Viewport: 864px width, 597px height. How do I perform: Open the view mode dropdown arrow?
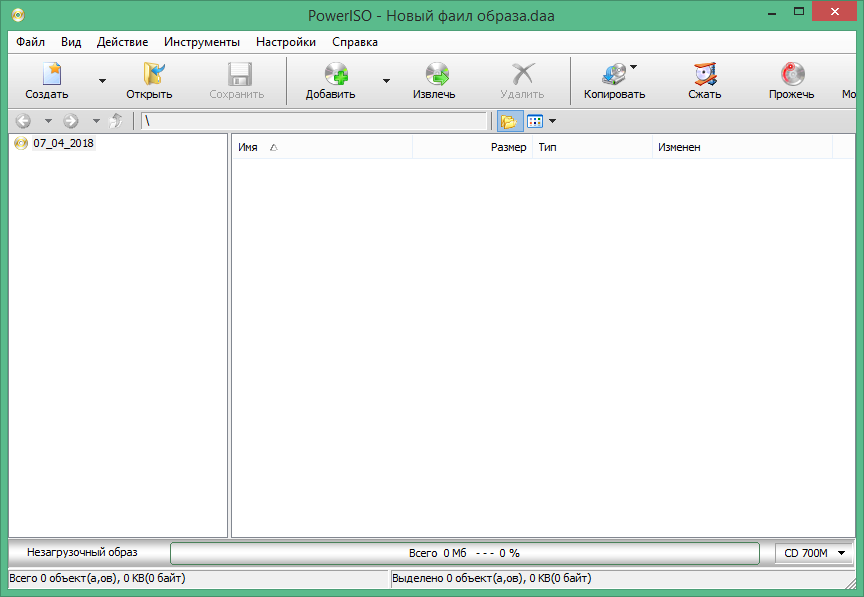pos(552,120)
